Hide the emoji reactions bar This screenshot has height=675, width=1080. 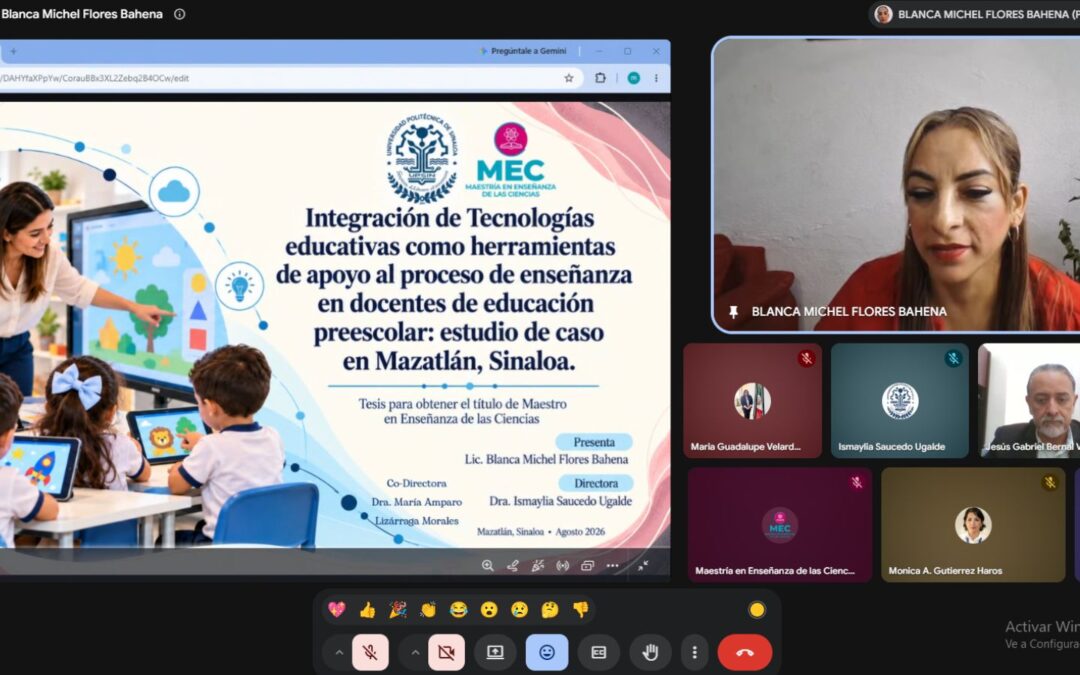click(547, 652)
